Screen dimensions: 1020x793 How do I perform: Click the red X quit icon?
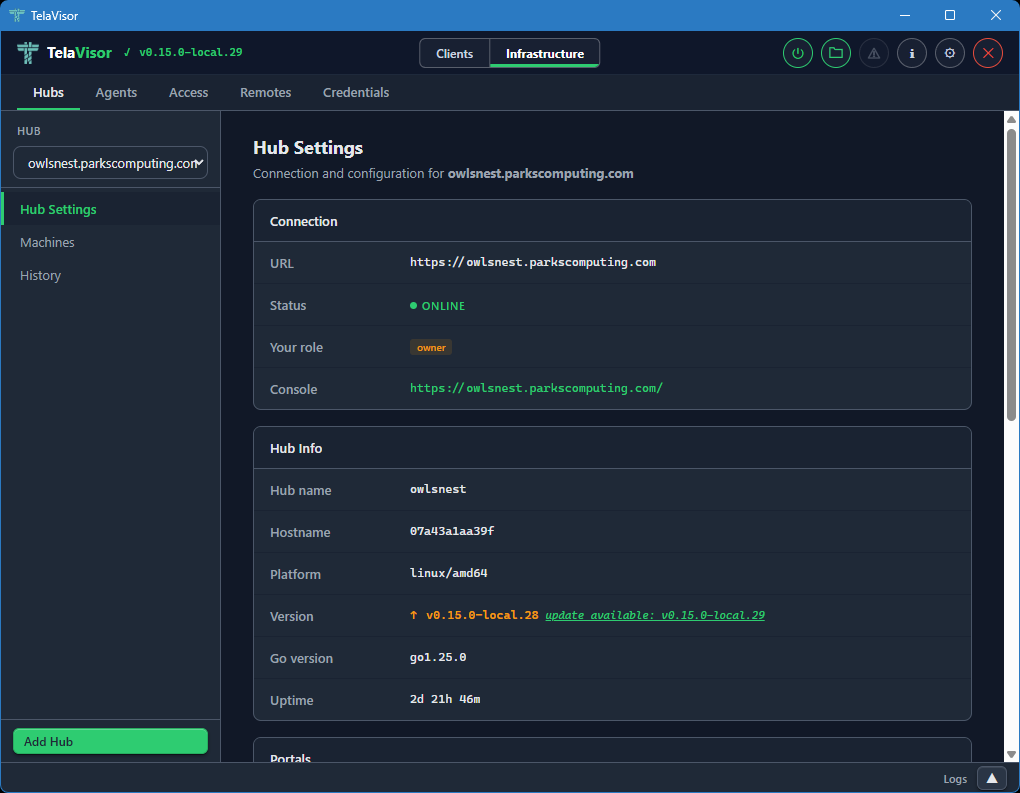coord(988,53)
